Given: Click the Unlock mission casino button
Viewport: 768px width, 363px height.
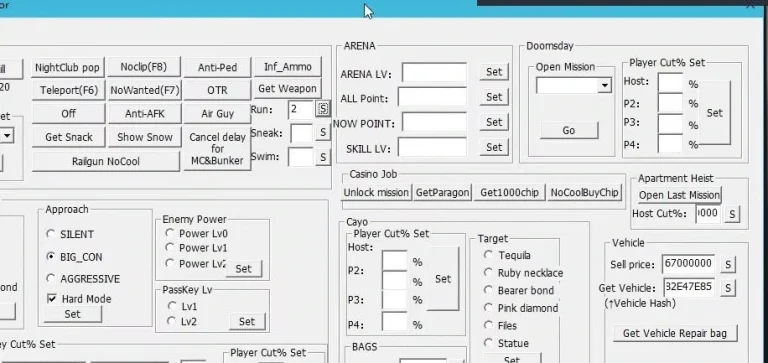Looking at the screenshot, I should [377, 193].
